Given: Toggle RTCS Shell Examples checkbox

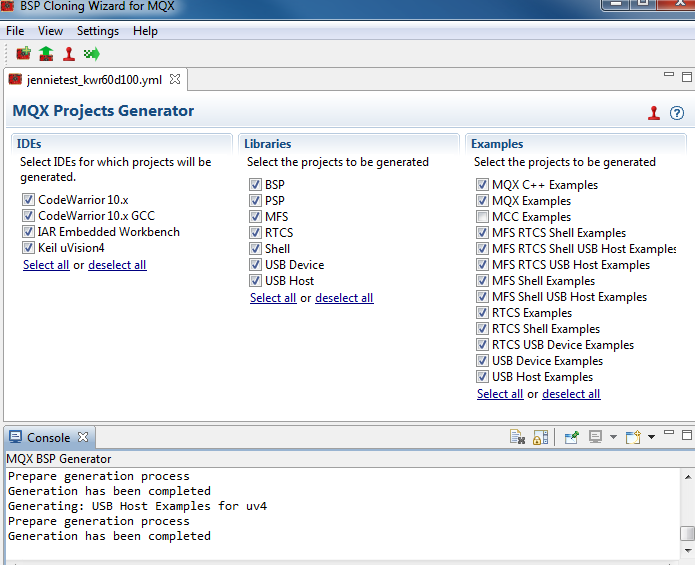Looking at the screenshot, I should coord(482,328).
